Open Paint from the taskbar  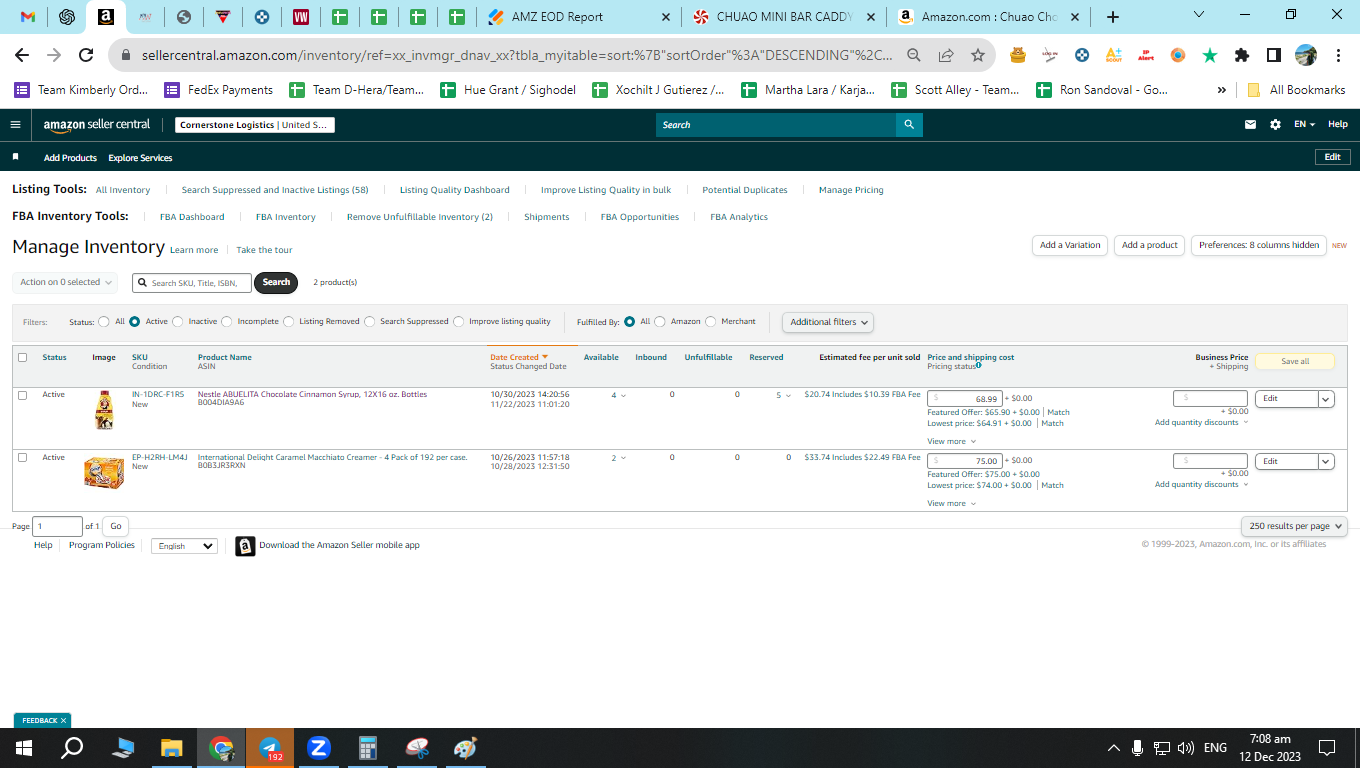[x=466, y=747]
